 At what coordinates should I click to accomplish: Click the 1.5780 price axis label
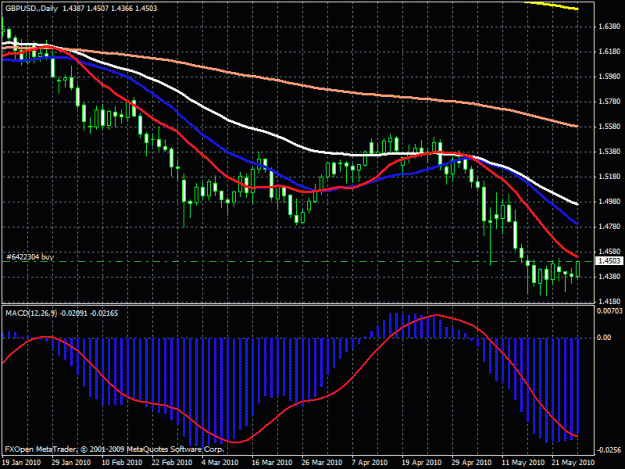(x=609, y=102)
